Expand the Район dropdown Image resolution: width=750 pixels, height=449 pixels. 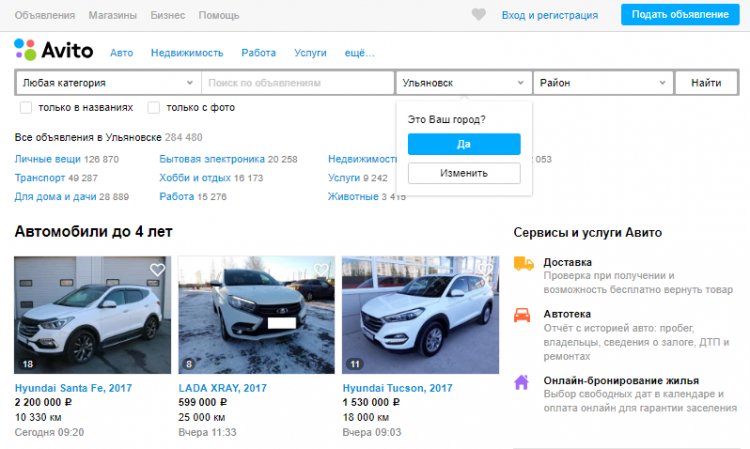[x=602, y=83]
